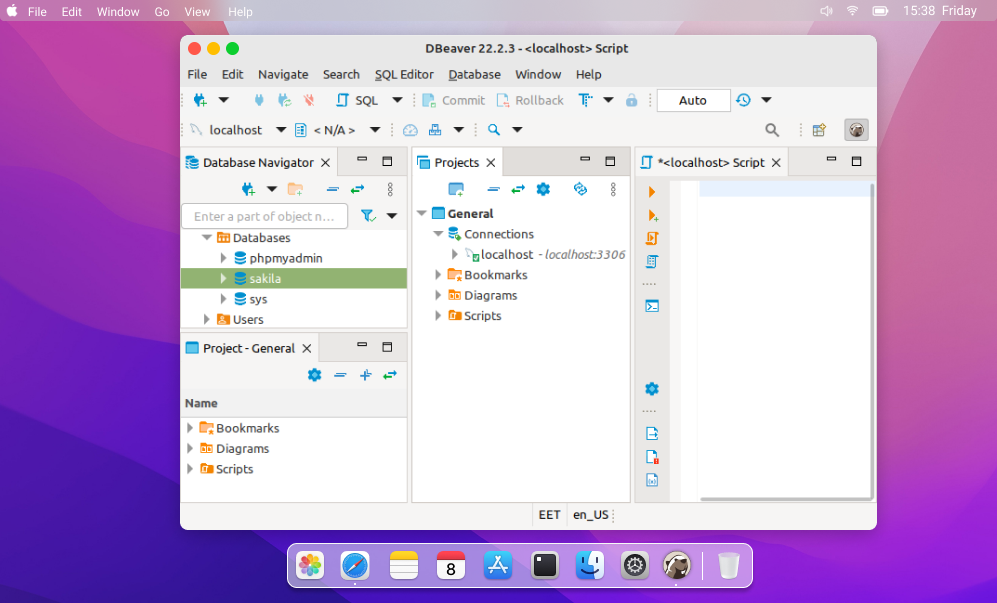Open the Auto commit mode dropdown
This screenshot has height=603, width=997.
[768, 100]
